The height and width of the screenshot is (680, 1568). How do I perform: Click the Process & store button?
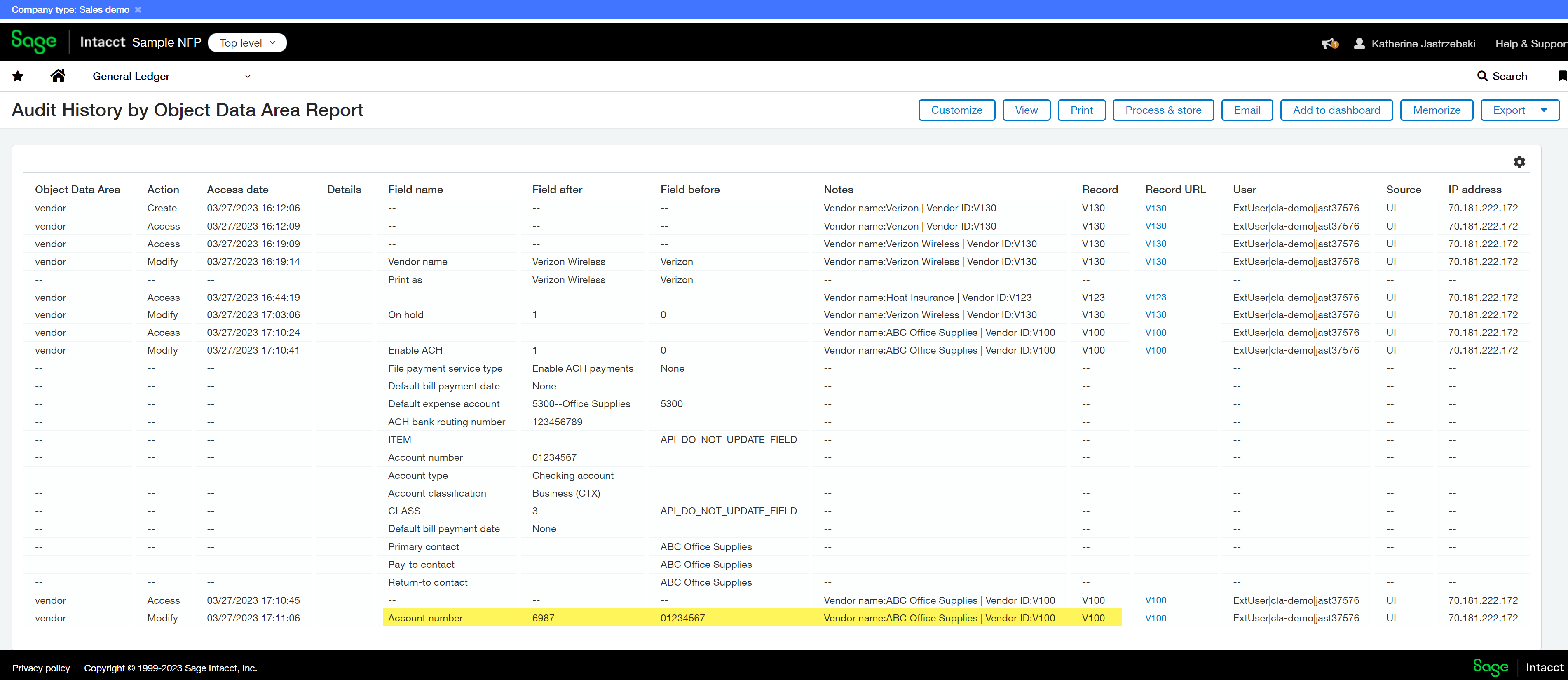[x=1163, y=110]
